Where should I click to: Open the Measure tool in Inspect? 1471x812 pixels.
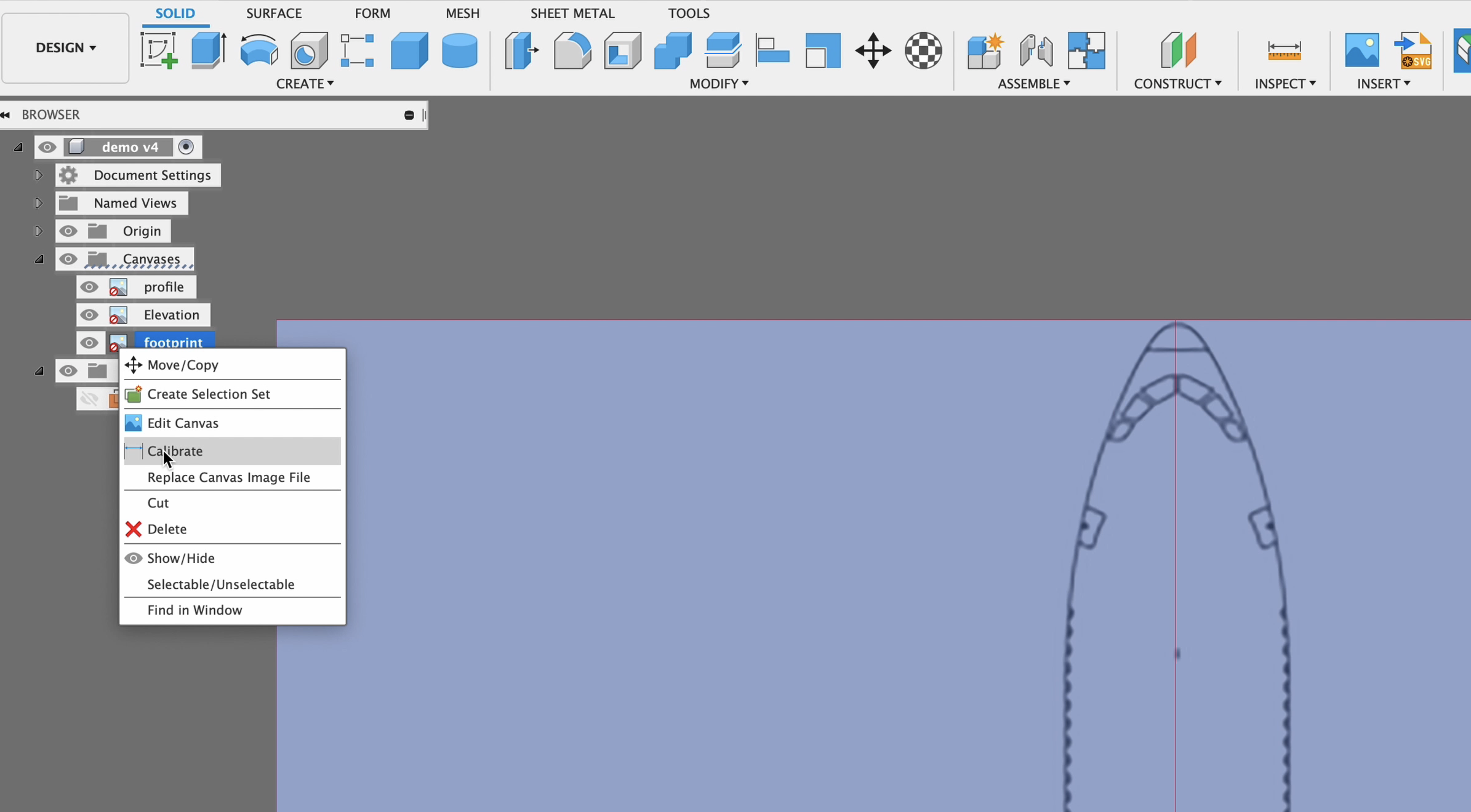[1286, 50]
